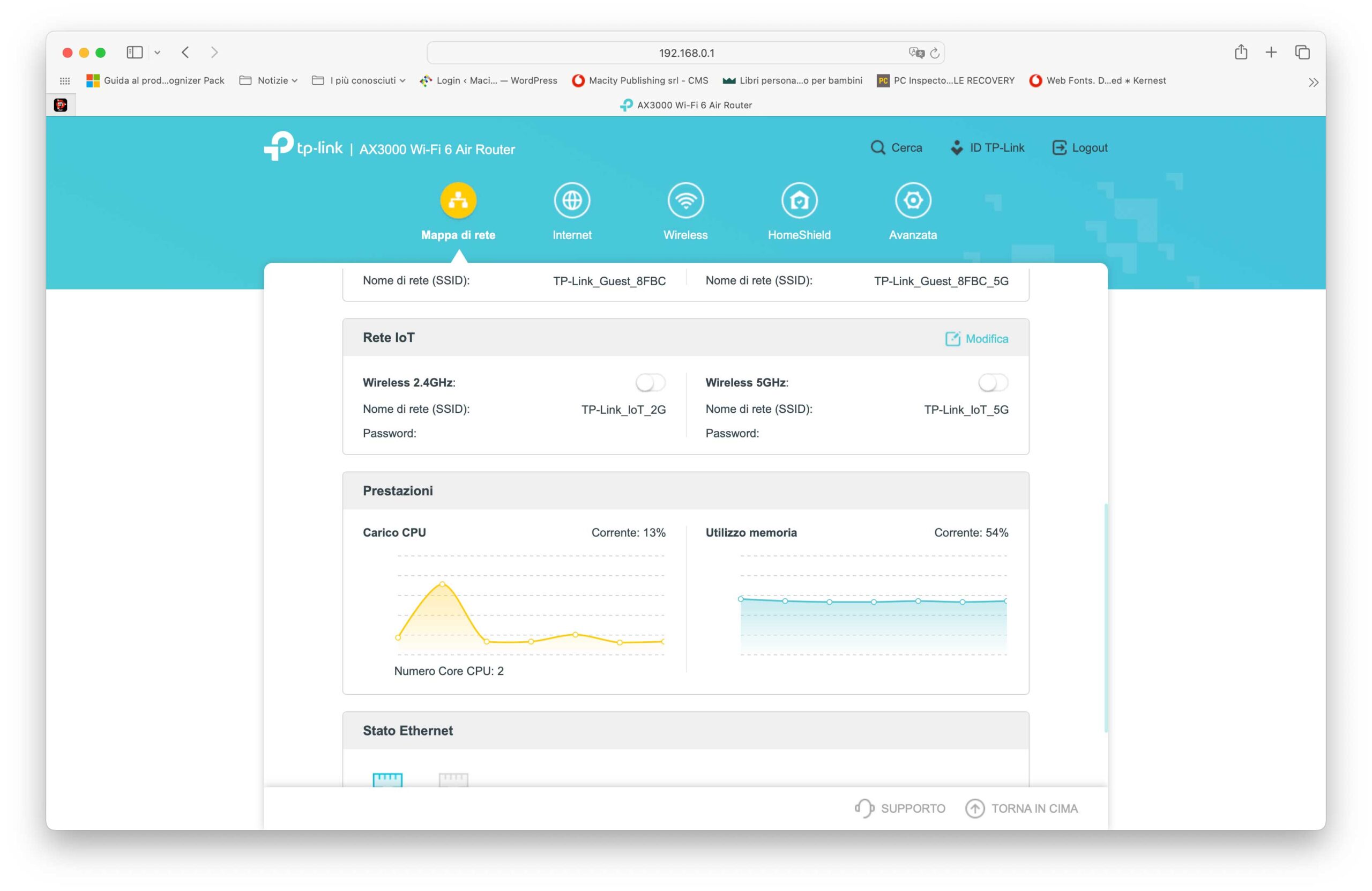Click the SUPPORTO headset icon
The height and width of the screenshot is (891, 1372).
(x=863, y=808)
